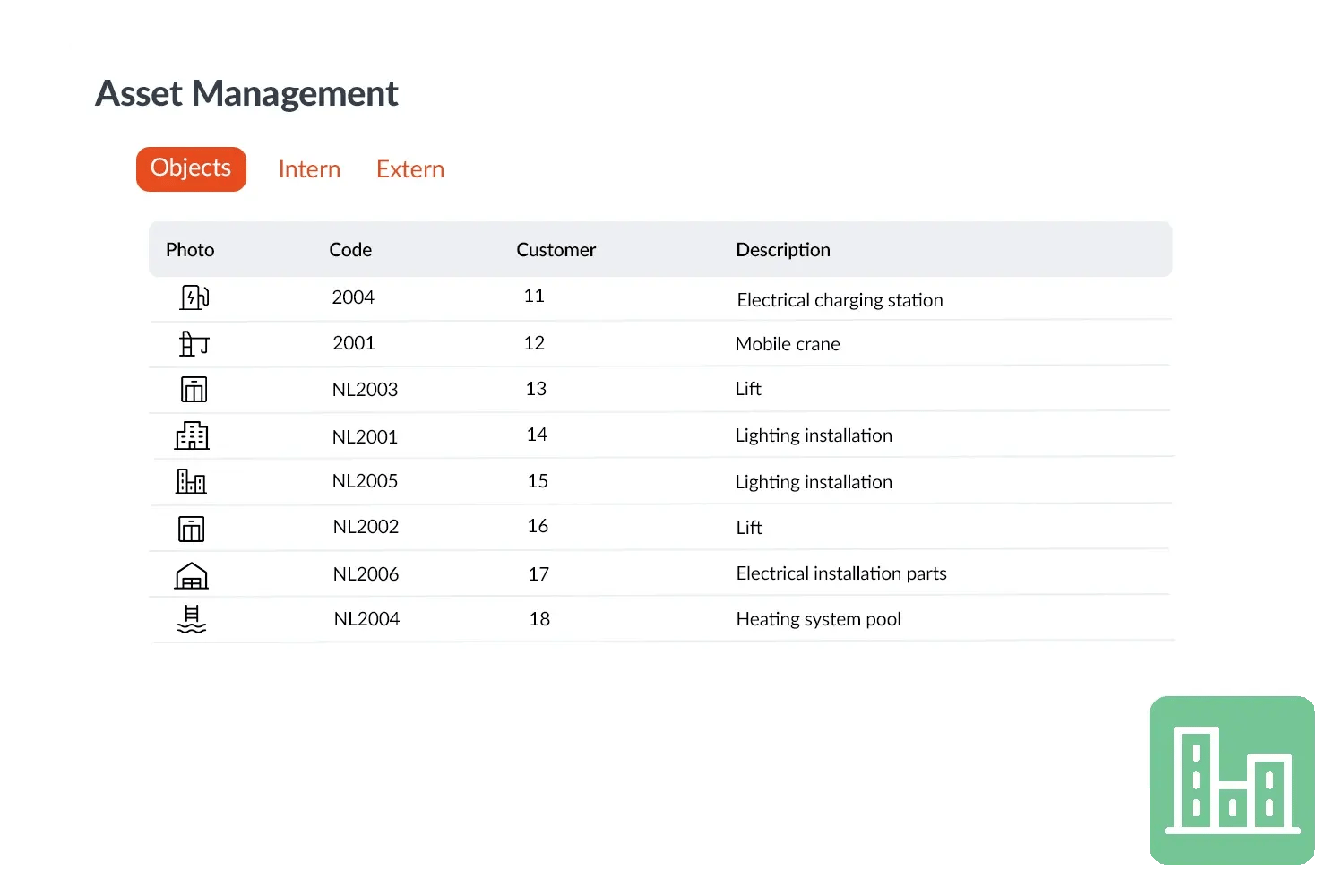Open the Extern tab

[x=410, y=169]
